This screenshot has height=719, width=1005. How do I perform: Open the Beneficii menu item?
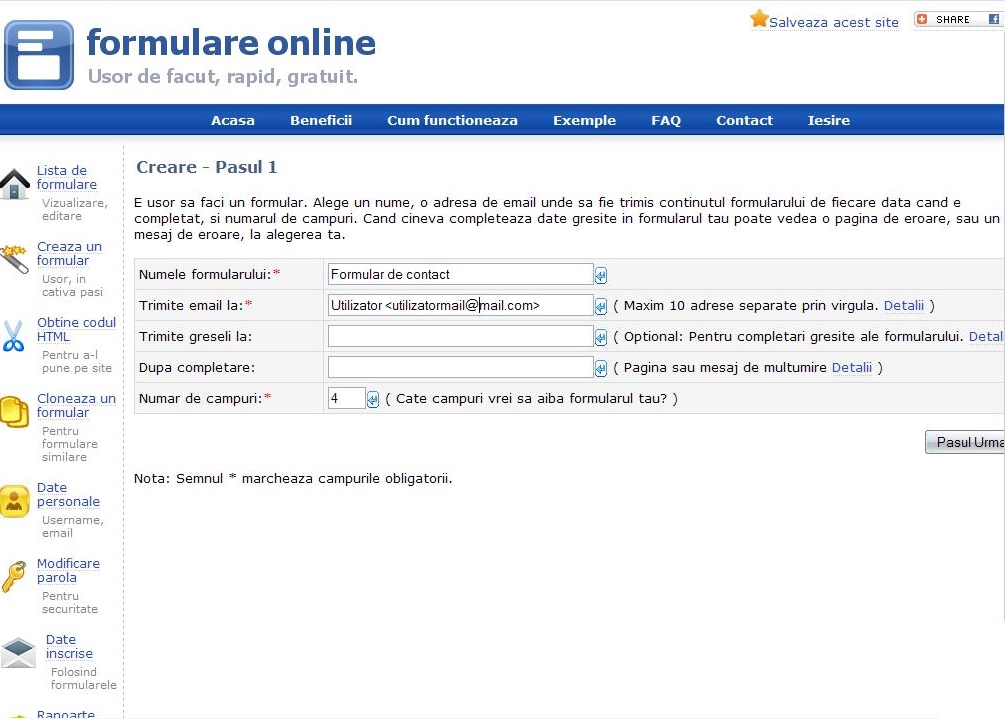[x=321, y=120]
